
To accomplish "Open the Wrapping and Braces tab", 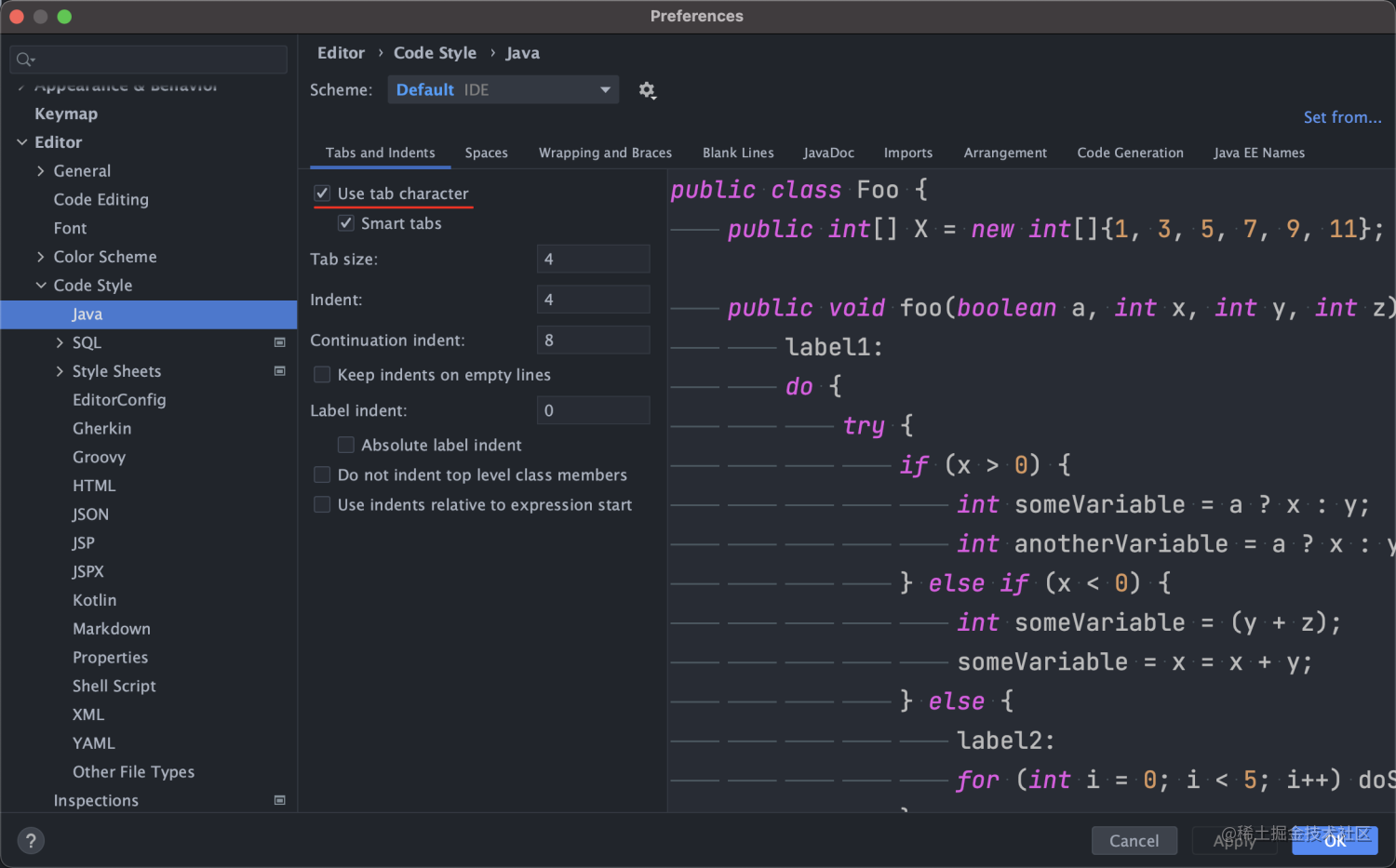I will coord(605,153).
